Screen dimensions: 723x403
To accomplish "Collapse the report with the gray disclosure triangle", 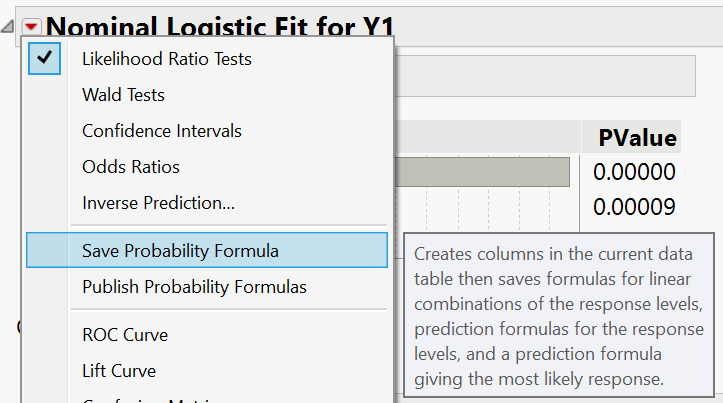I will click(9, 25).
